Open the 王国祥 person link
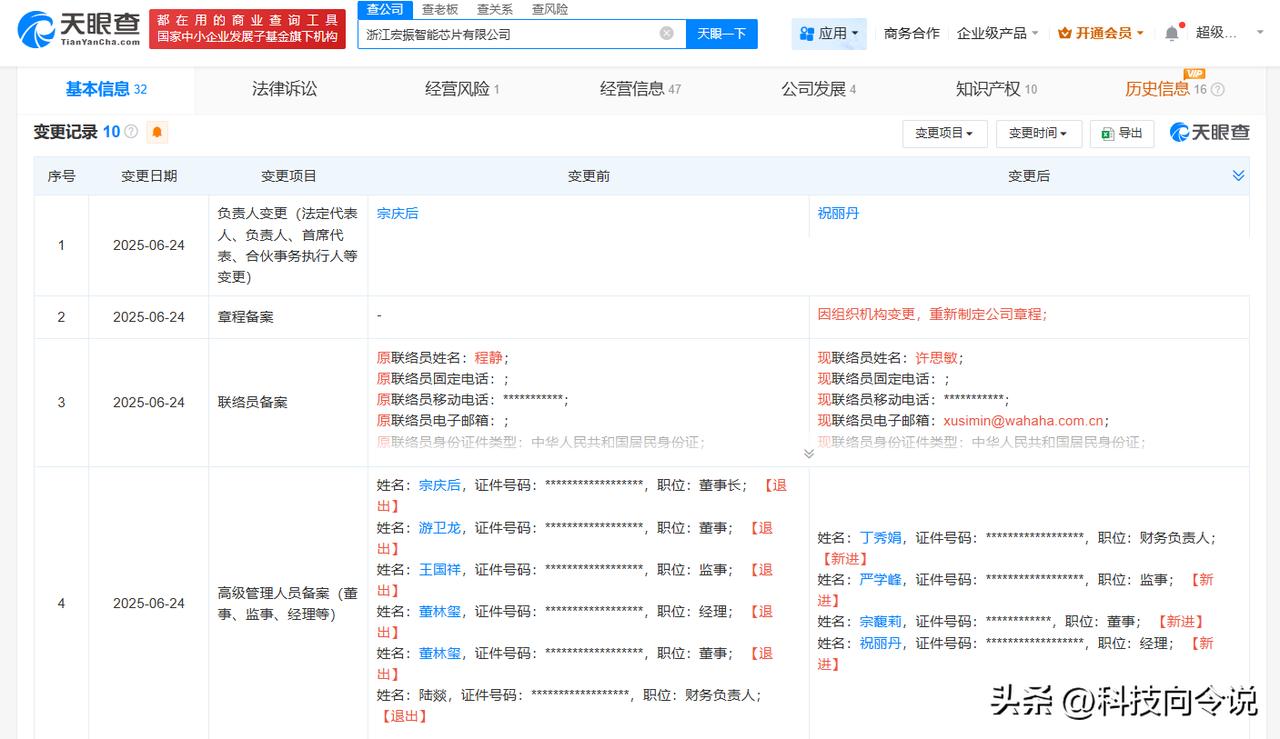1280x739 pixels. tap(440, 570)
